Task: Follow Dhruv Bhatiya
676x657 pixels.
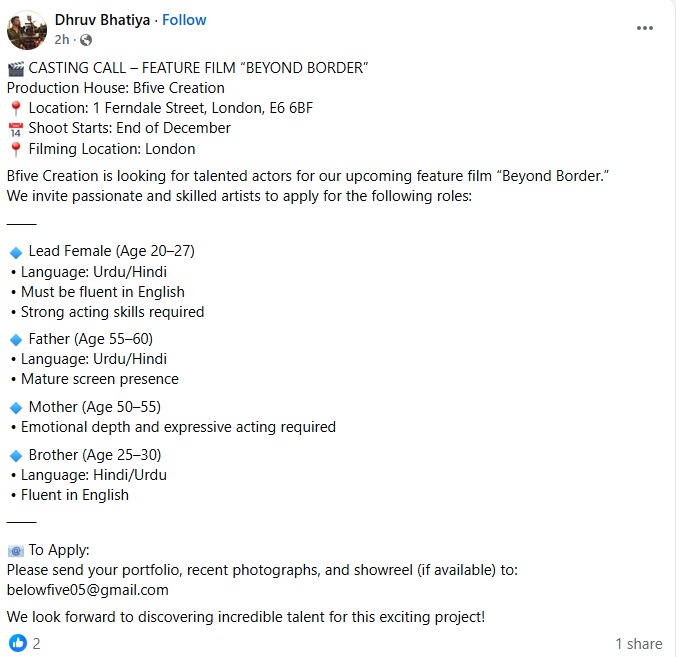Action: point(184,20)
